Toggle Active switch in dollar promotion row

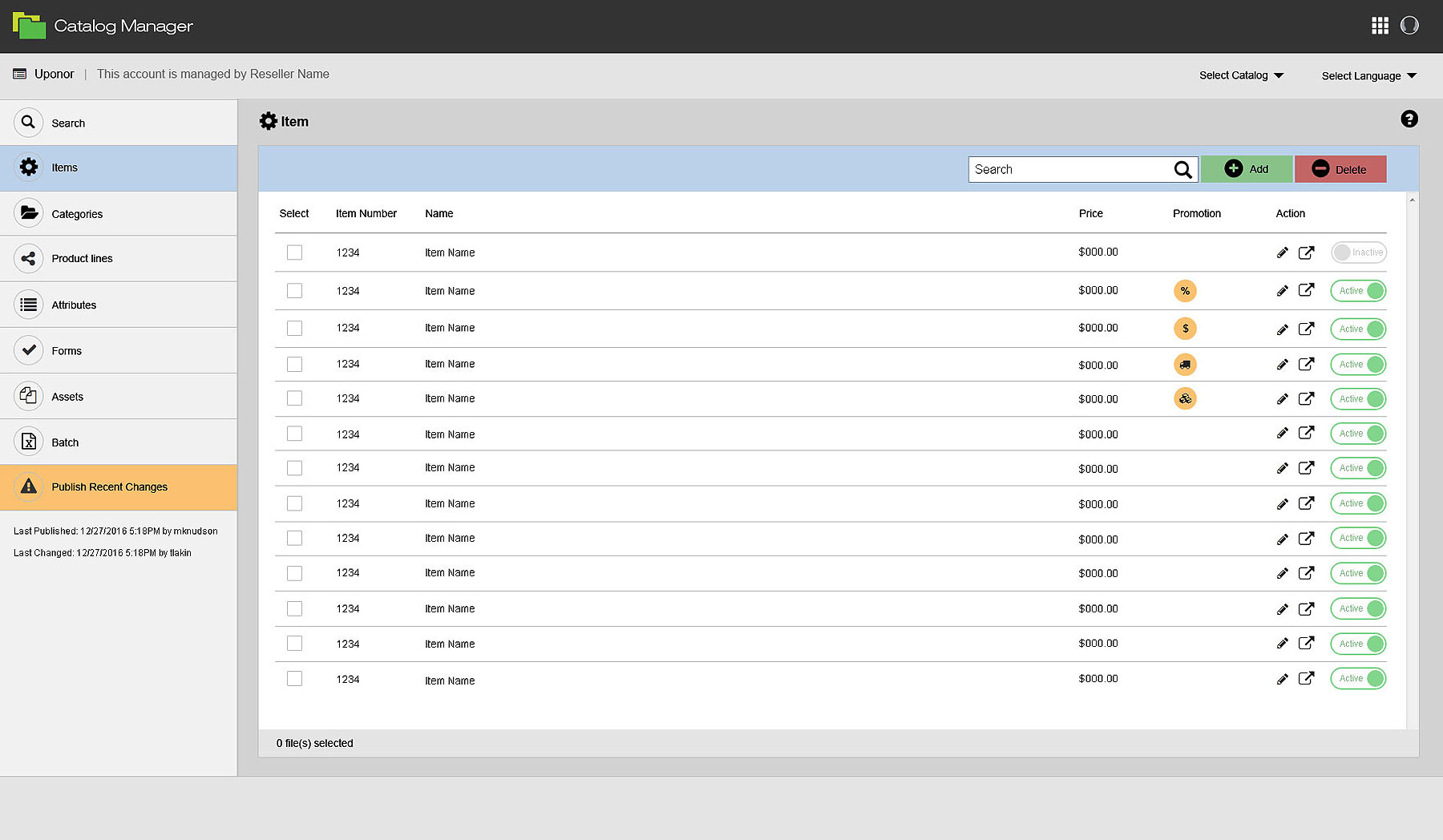tap(1358, 329)
